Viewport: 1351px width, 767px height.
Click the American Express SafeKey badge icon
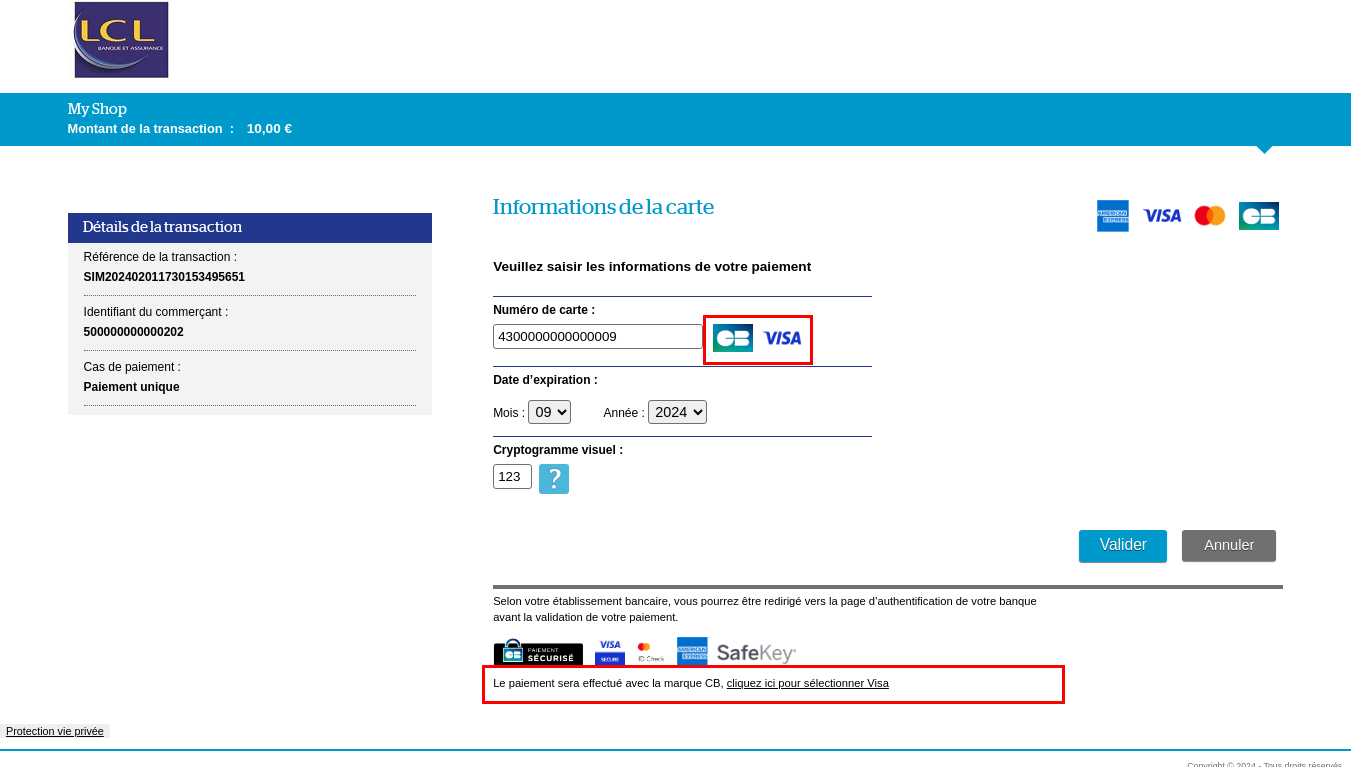click(692, 652)
